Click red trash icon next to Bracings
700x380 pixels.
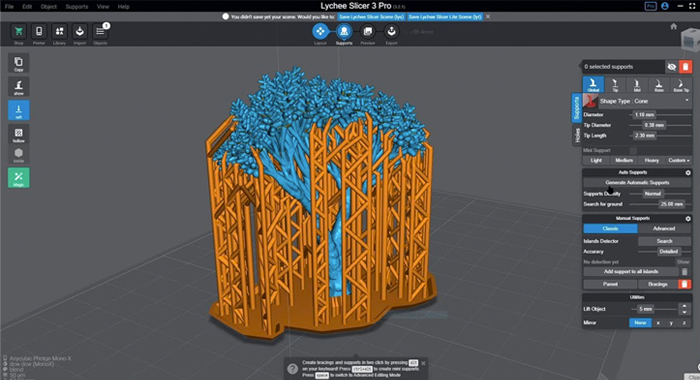684,284
